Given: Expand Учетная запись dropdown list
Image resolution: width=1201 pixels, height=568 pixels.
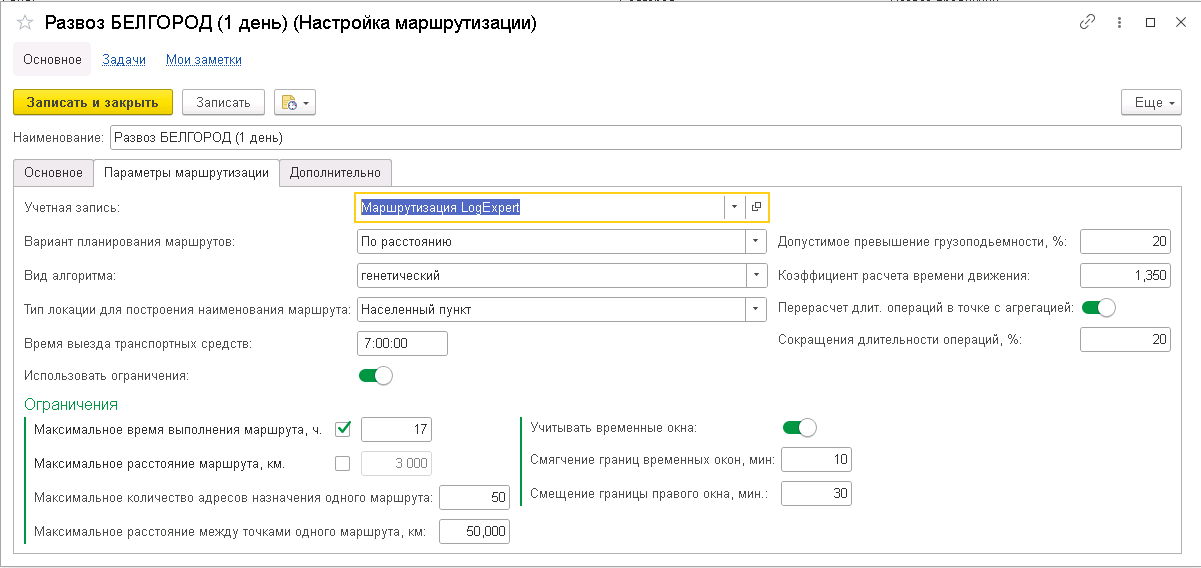Looking at the screenshot, I should pyautogui.click(x=734, y=207).
